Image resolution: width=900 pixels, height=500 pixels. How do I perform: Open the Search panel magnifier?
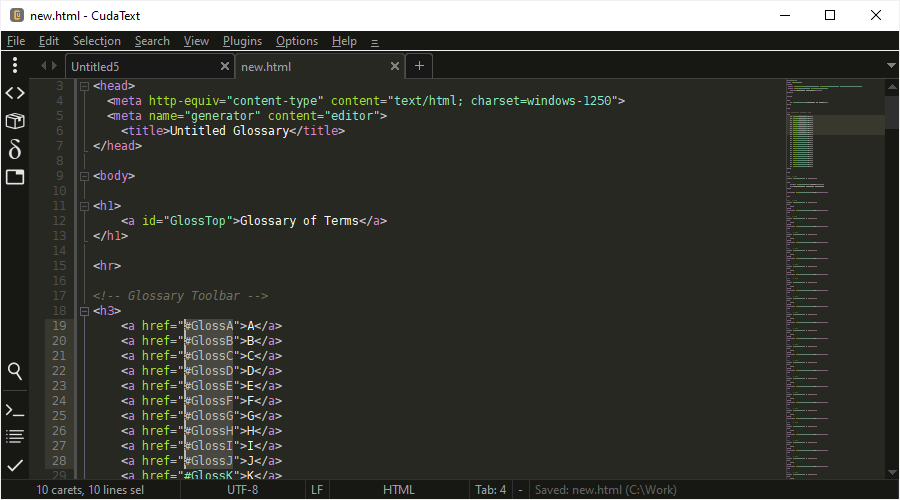(15, 371)
